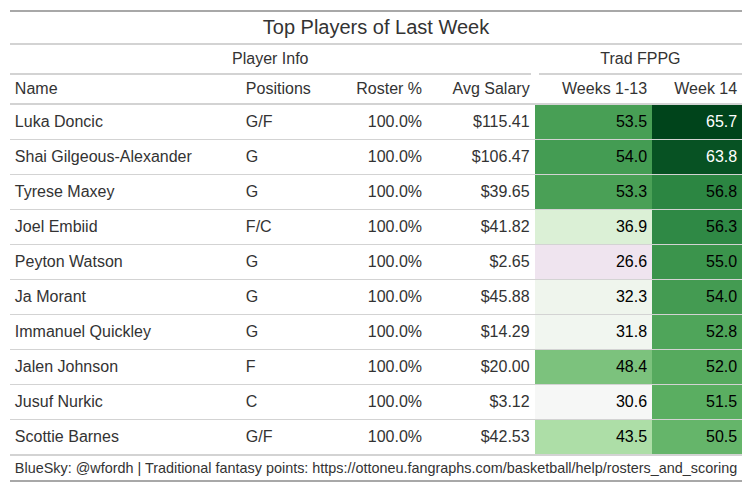752x492 pixels.
Task: Select Ja Morant's 100.0% roster value
Action: (395, 297)
